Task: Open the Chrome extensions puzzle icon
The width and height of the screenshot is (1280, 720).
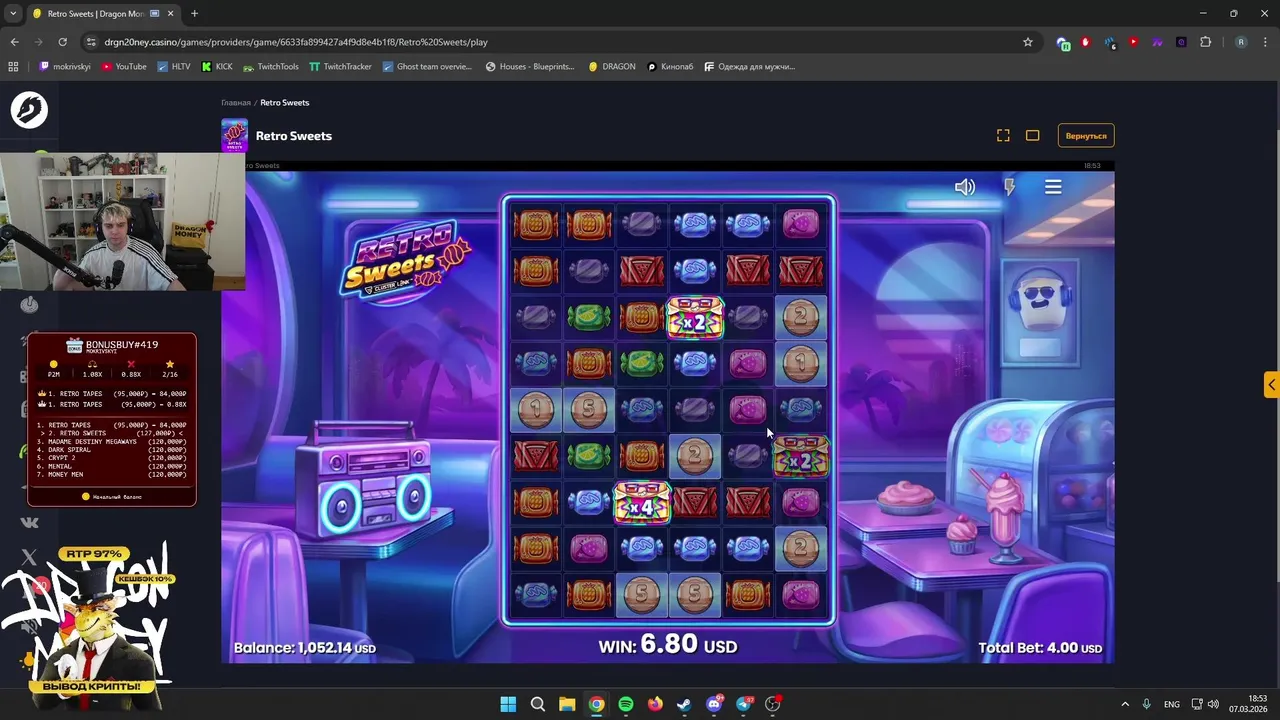Action: tap(1205, 42)
